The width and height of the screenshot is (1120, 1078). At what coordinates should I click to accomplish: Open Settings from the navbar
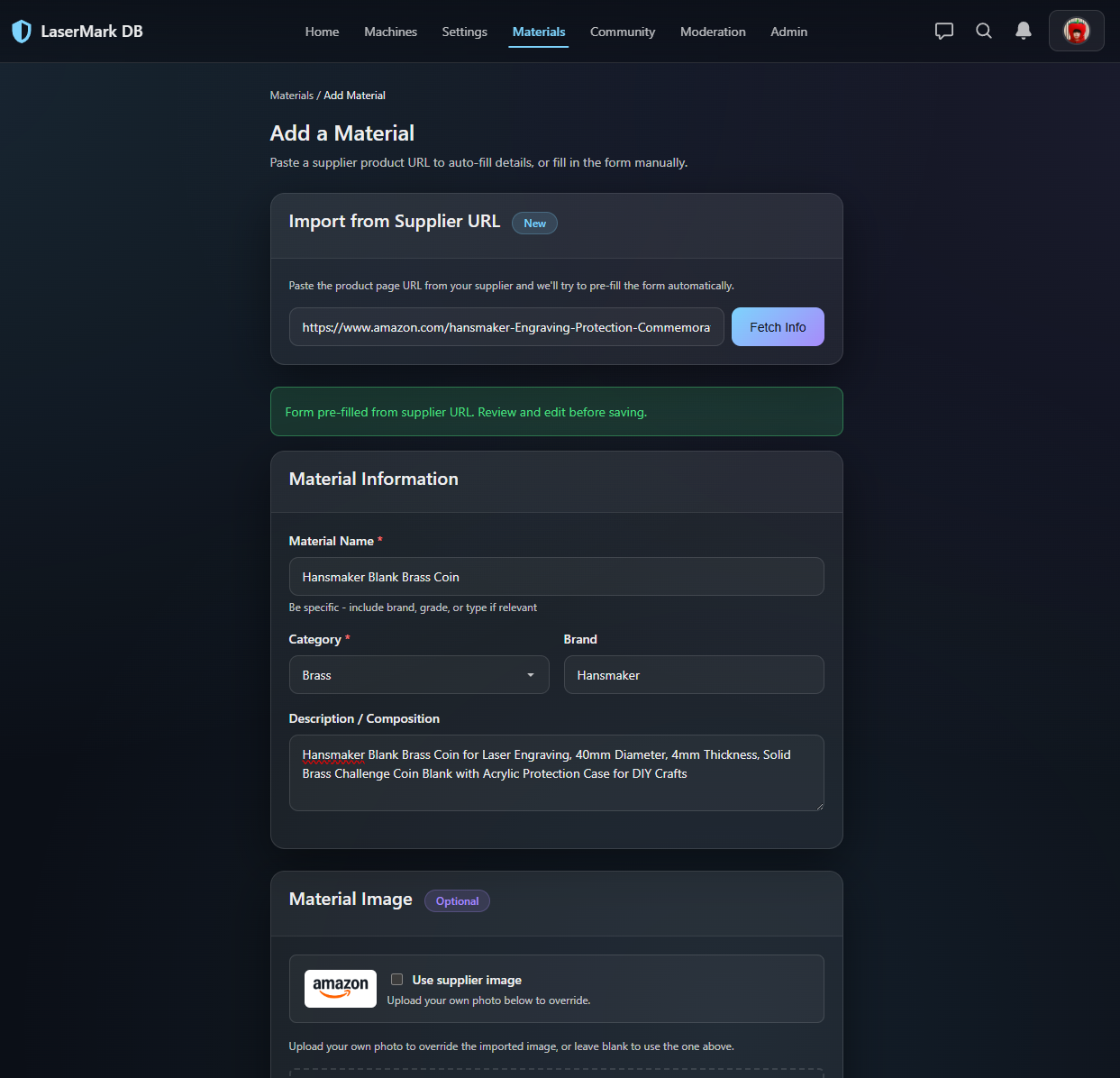(x=464, y=32)
